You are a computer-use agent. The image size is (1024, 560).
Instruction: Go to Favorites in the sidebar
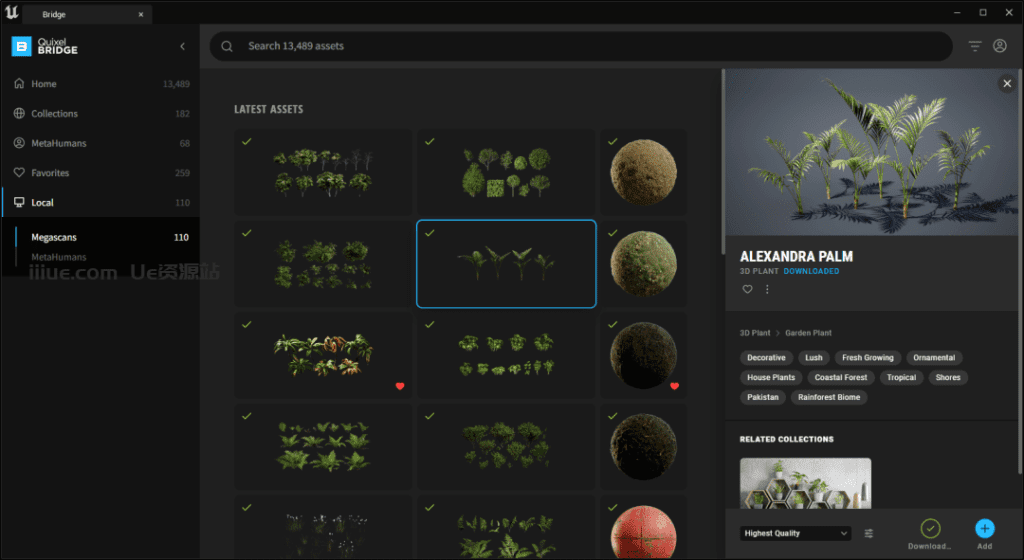50,173
